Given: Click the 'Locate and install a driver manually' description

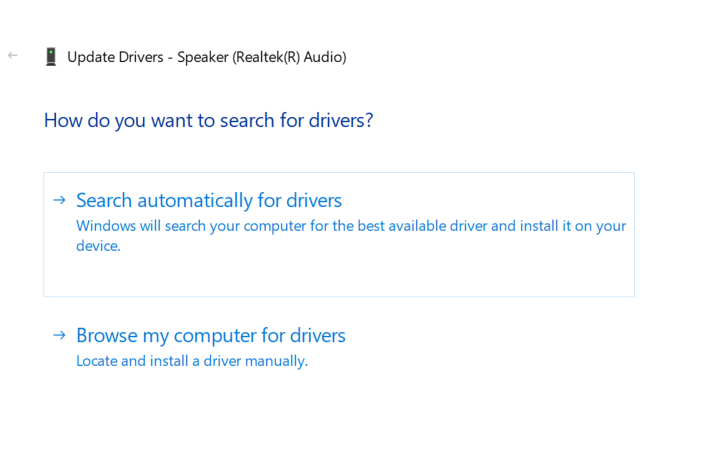Looking at the screenshot, I should click(191, 361).
